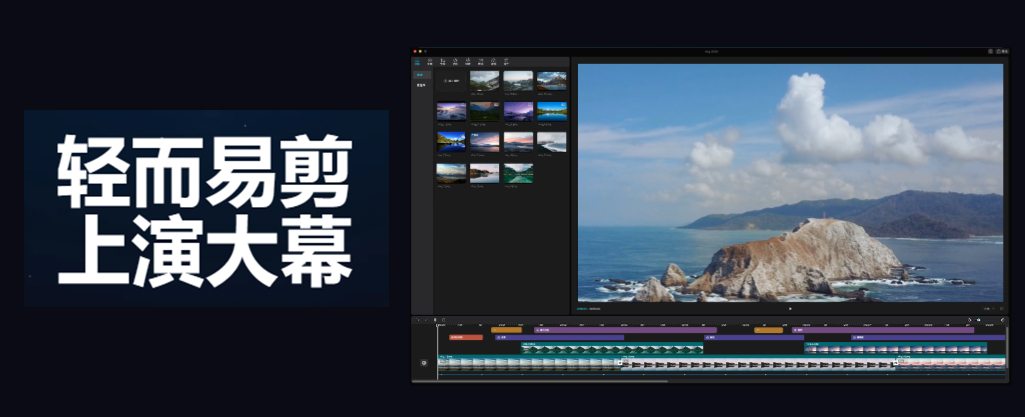Click the Redo arrow in timeline toolbar
This screenshot has width=1025, height=417.
(x=426, y=320)
